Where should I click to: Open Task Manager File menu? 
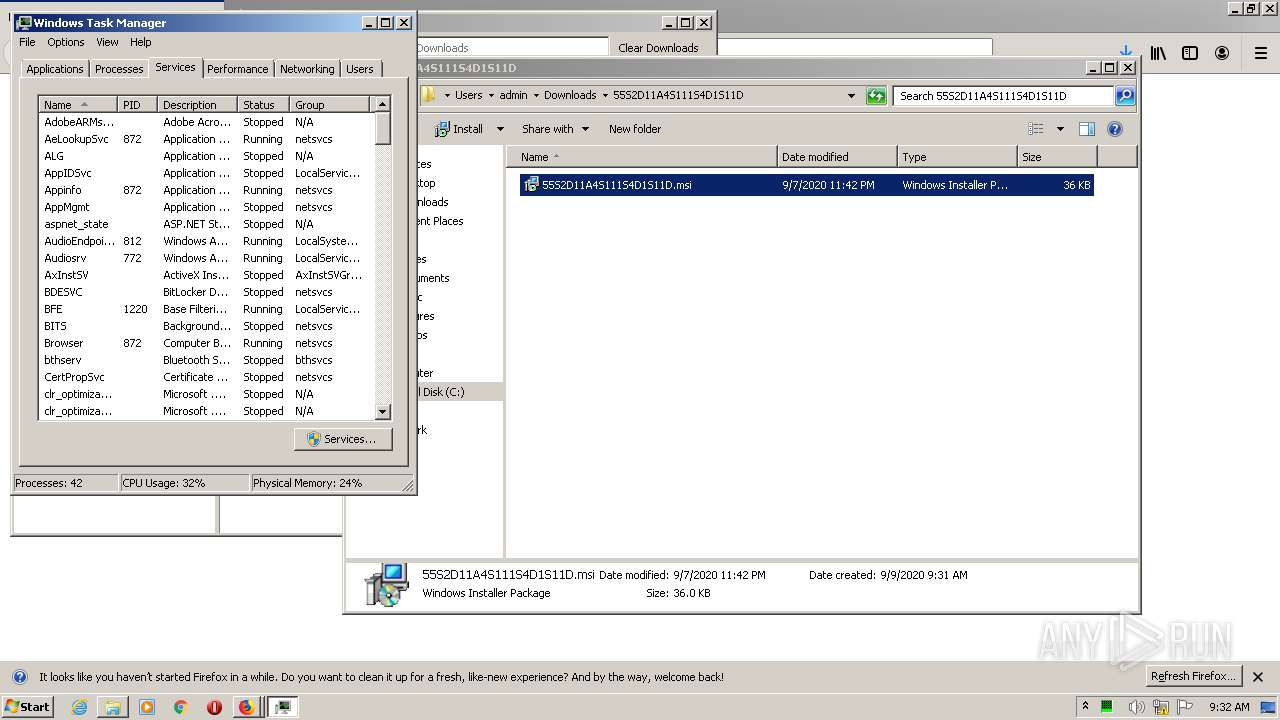27,42
